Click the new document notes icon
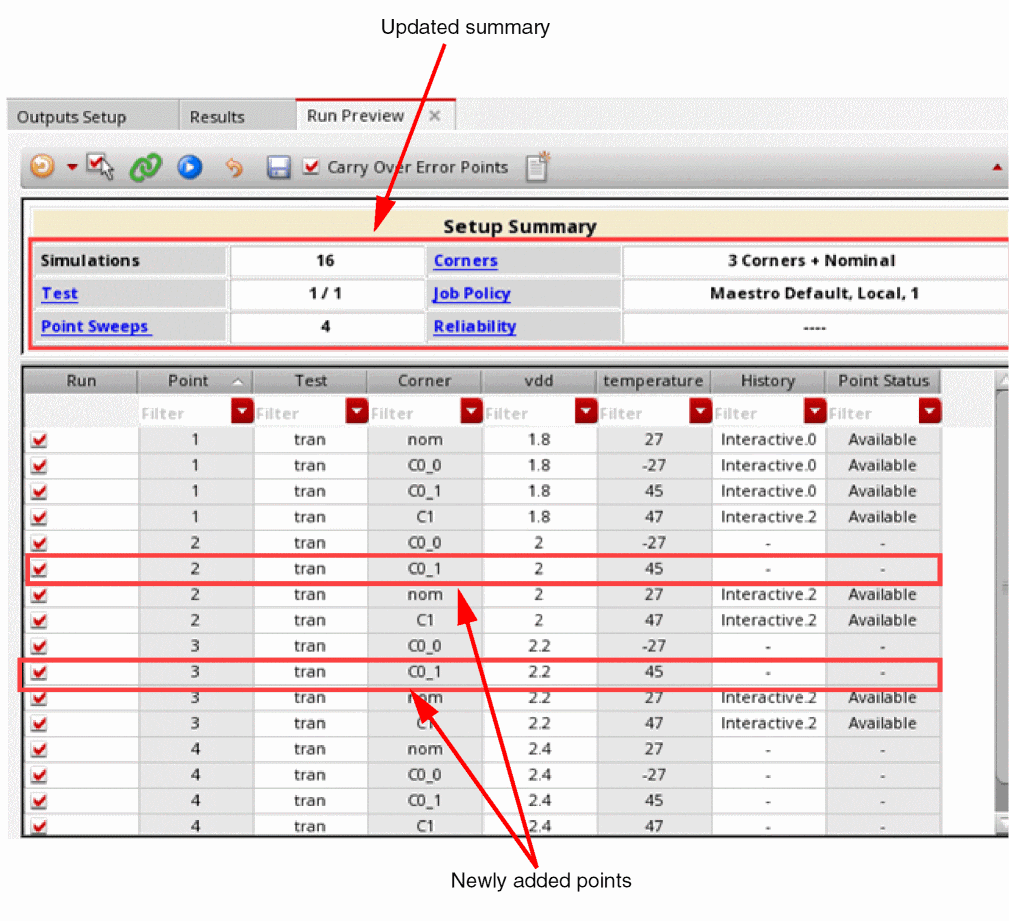 pos(538,167)
